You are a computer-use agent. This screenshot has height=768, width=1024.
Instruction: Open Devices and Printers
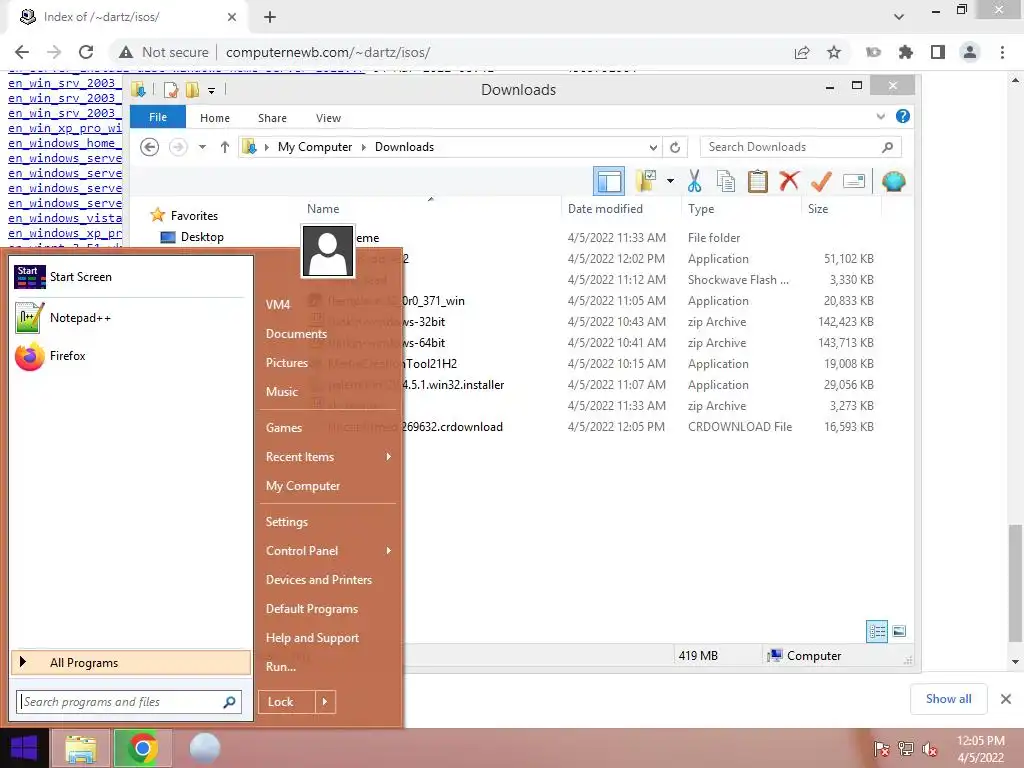point(319,580)
